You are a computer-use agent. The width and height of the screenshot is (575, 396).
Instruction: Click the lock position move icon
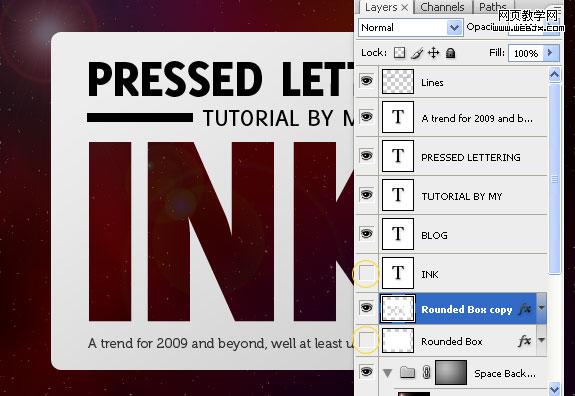coord(433,53)
